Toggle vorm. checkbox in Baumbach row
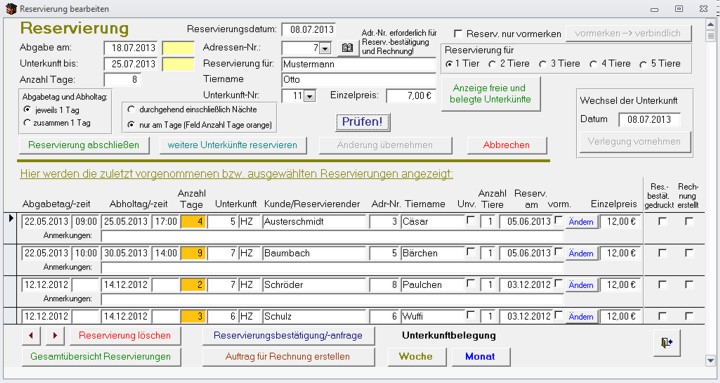Screen dimensions: 720x383 click(558, 252)
